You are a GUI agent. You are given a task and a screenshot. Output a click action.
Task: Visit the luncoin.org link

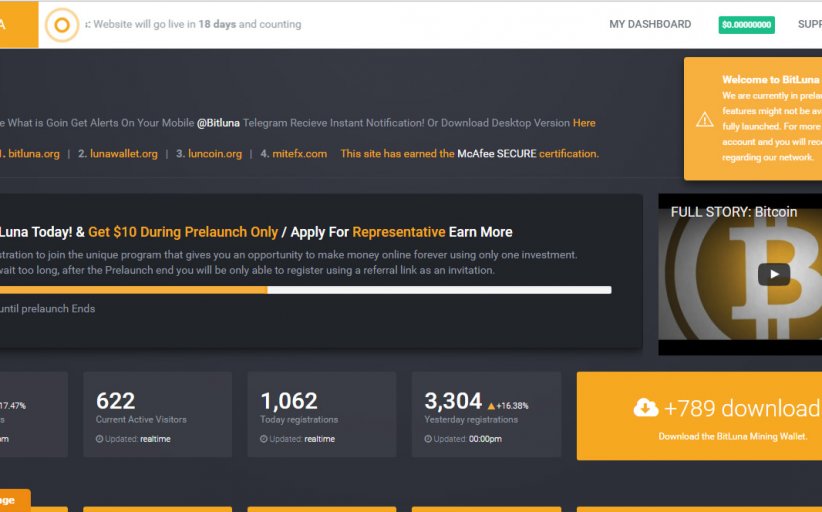215,154
